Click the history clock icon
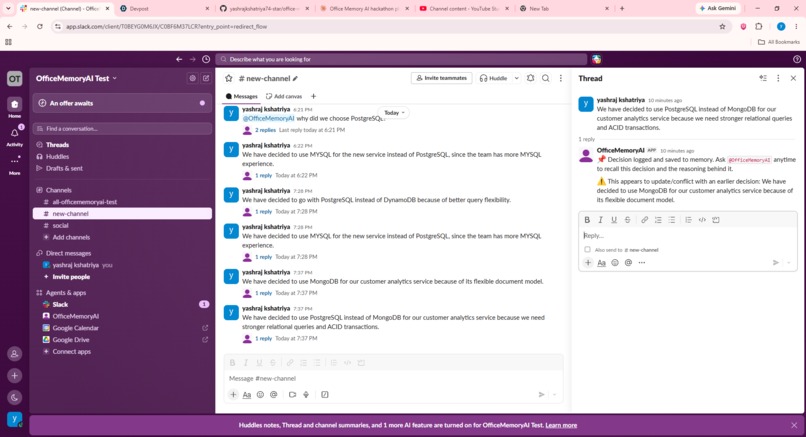Screen dimensions: 806x437 206,59
